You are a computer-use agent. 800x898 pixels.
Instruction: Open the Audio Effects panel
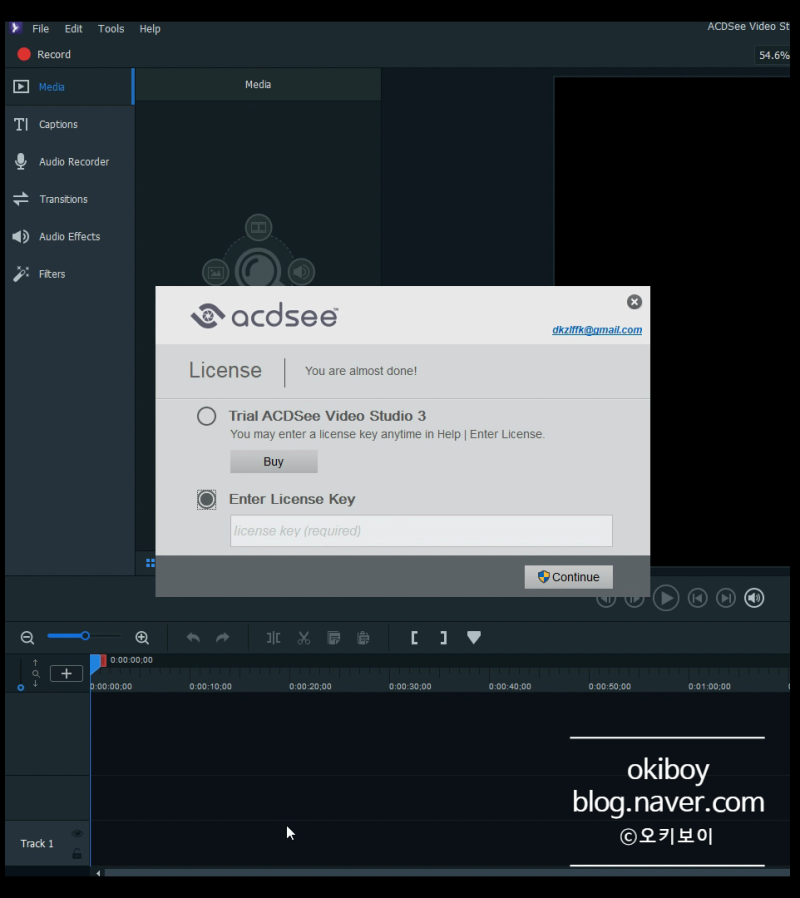pos(69,237)
